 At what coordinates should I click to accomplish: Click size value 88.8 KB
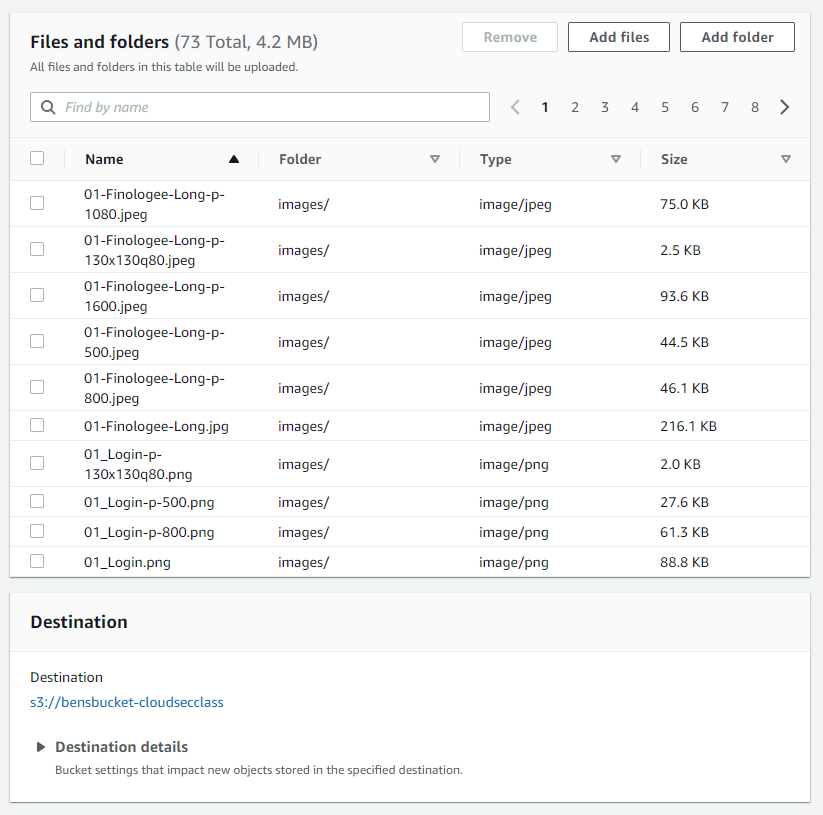coord(684,562)
